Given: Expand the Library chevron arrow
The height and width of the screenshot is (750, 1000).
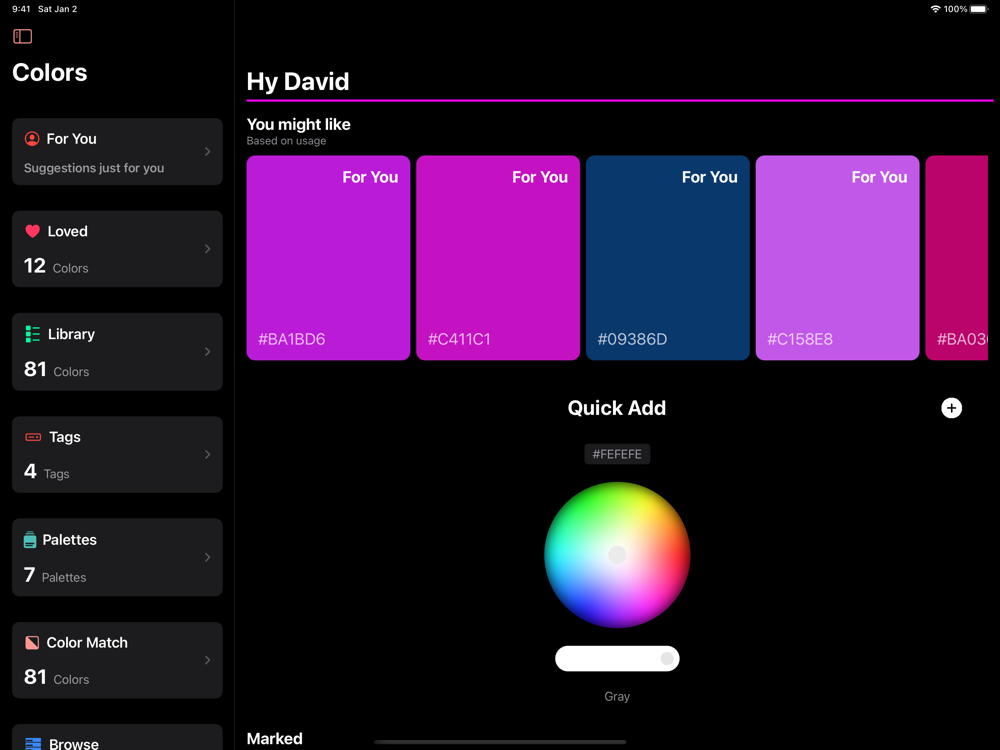Looking at the screenshot, I should [x=207, y=352].
